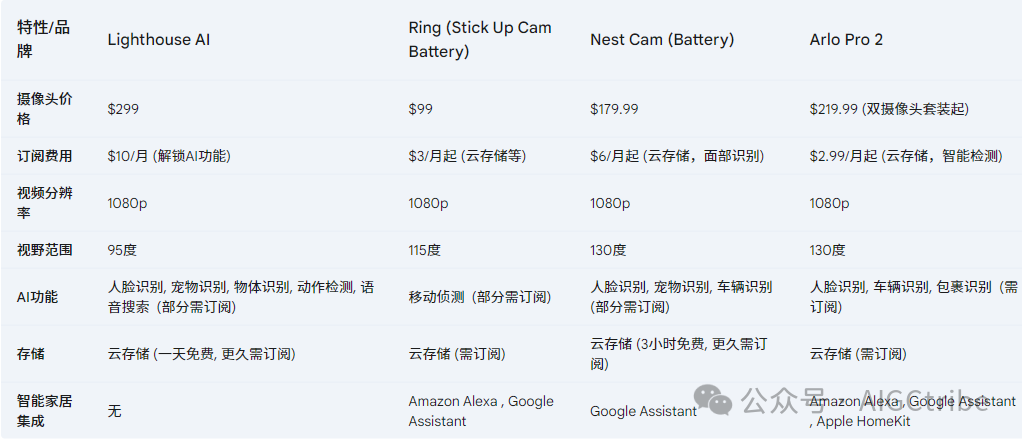The height and width of the screenshot is (442, 1022).
Task: Select the 特性/品牌 header cell
Action: (x=42, y=40)
